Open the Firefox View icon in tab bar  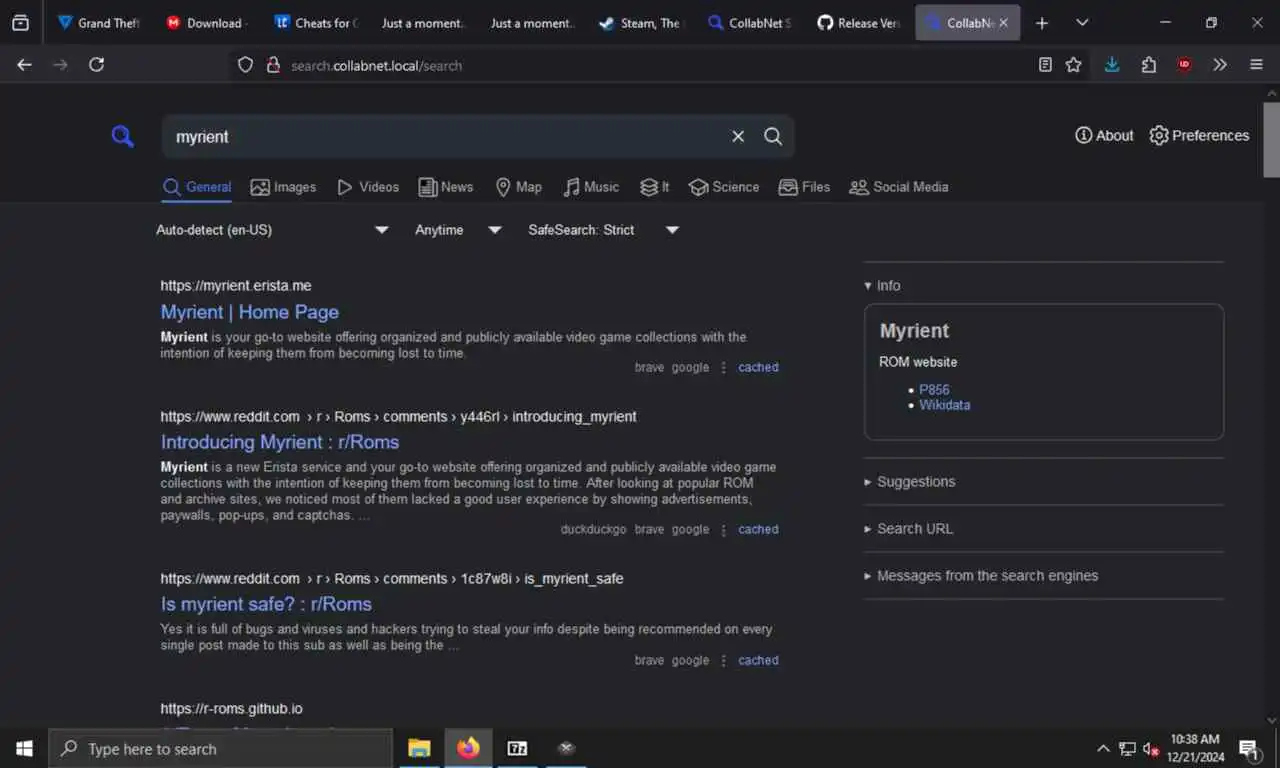20,22
